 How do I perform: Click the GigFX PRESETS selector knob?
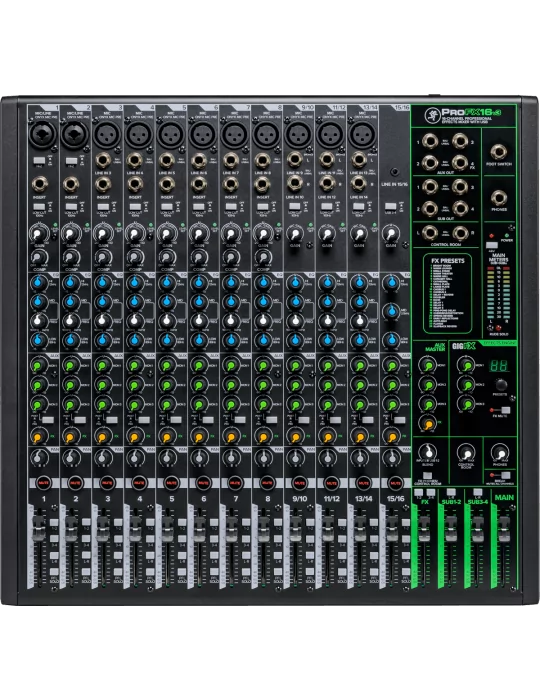click(501, 385)
